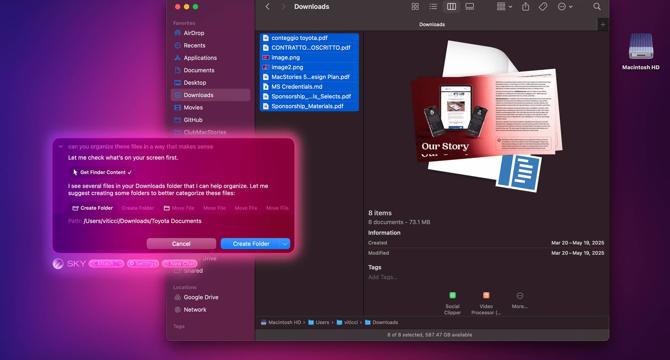Image resolution: width=670 pixels, height=360 pixels.
Task: Switch Finder to icon view
Action: pyautogui.click(x=415, y=6)
